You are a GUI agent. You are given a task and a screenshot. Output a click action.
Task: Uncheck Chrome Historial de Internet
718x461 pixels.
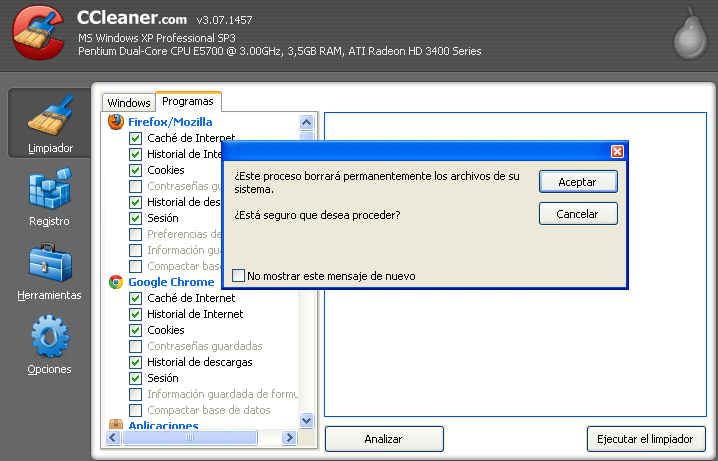pos(135,314)
